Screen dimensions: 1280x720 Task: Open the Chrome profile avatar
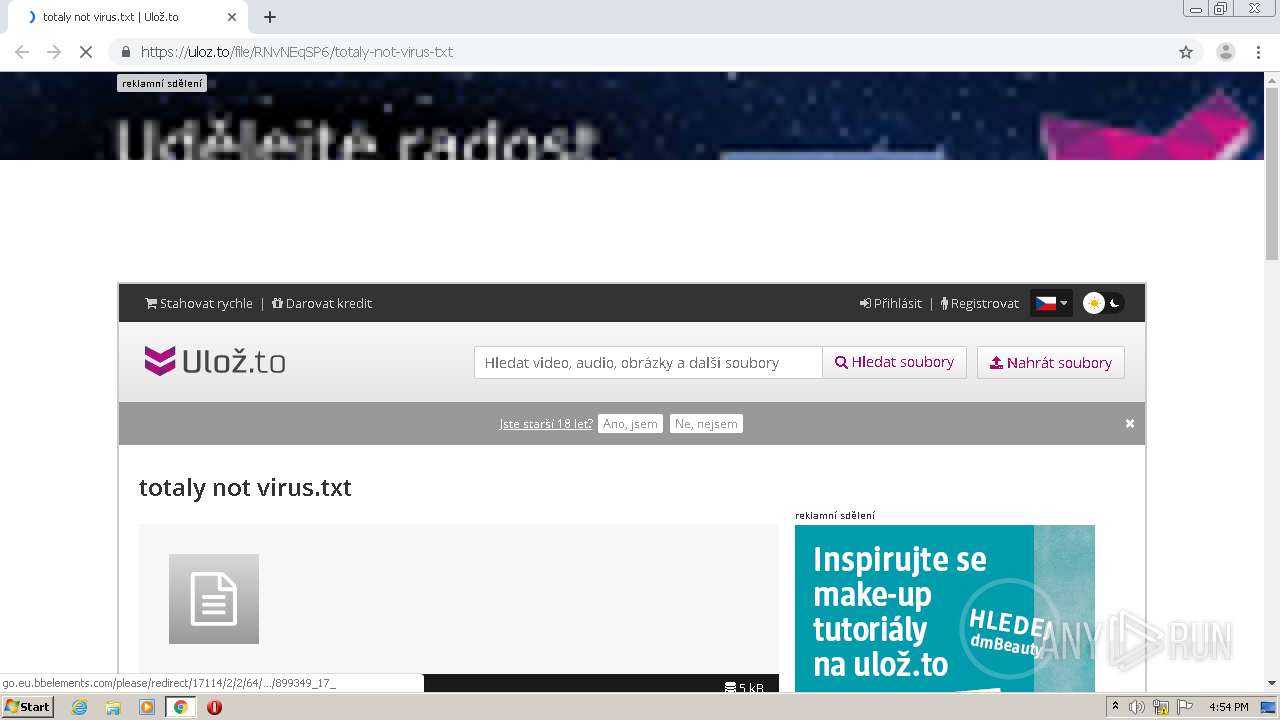[x=1226, y=52]
